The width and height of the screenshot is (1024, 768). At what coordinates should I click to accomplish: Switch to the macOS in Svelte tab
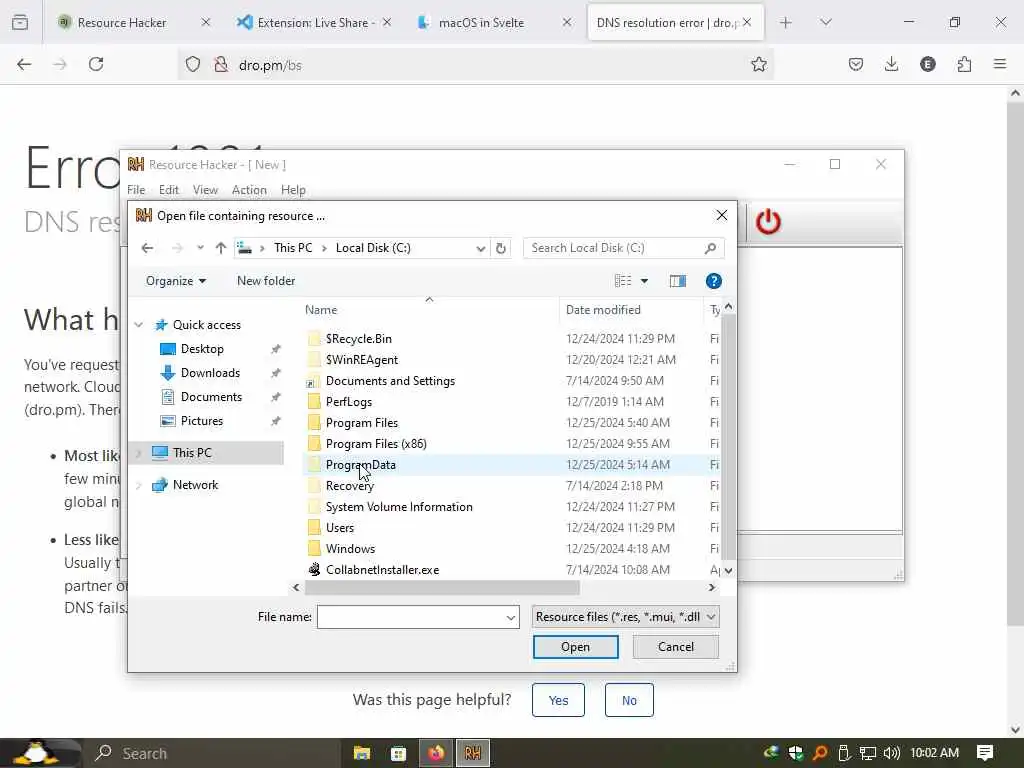coord(492,22)
